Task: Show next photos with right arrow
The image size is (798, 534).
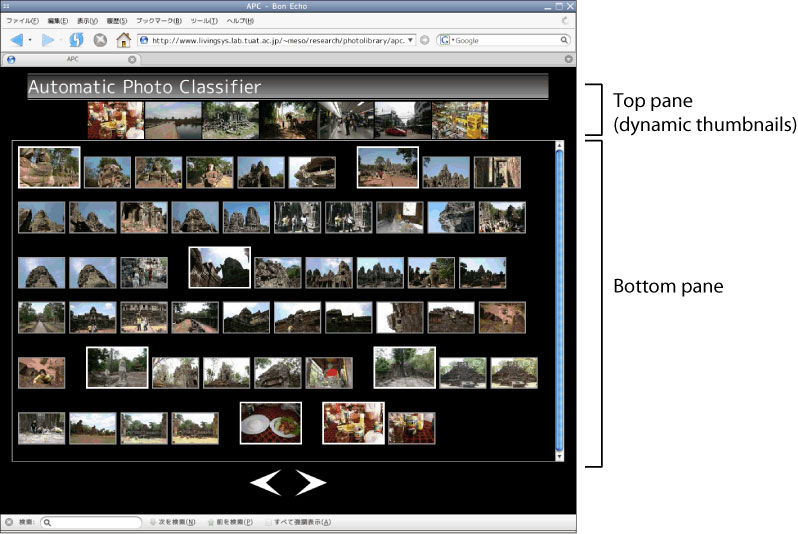Action: (311, 484)
